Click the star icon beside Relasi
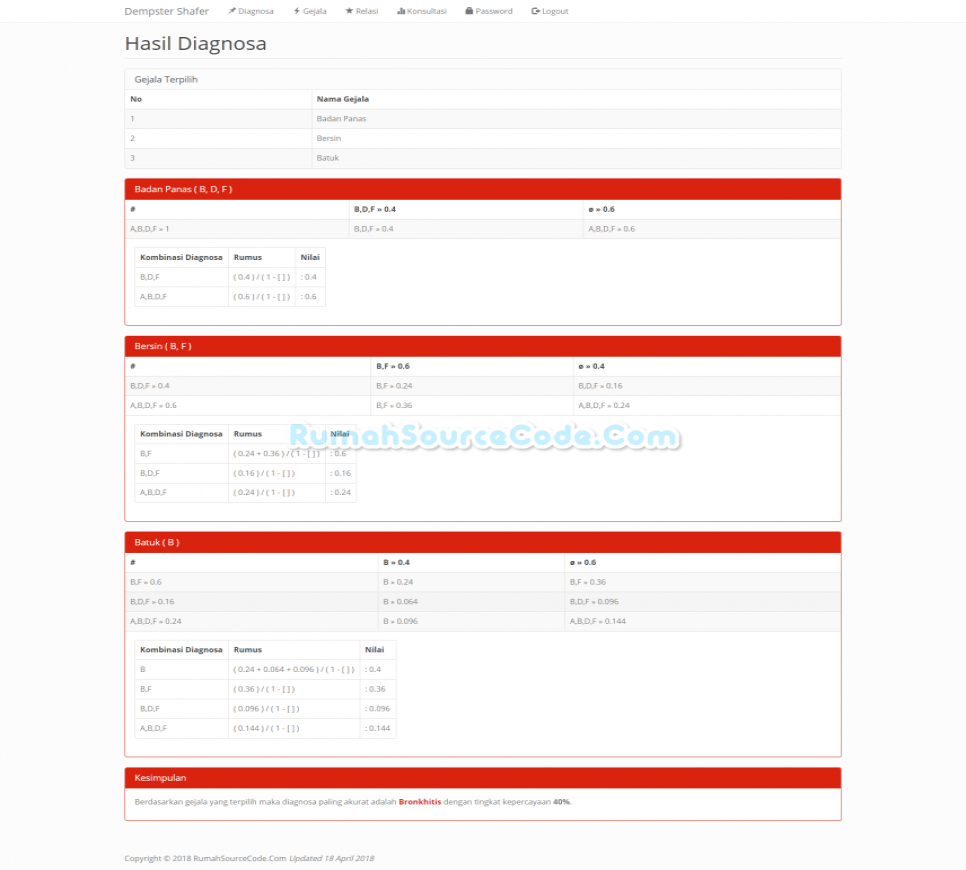The height and width of the screenshot is (870, 966). point(347,11)
